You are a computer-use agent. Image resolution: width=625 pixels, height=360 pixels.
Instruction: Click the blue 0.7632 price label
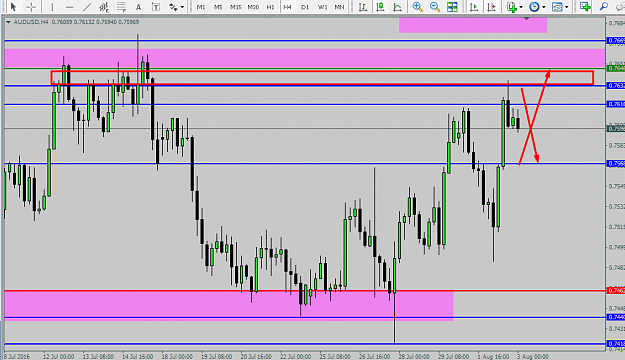tap(616, 86)
